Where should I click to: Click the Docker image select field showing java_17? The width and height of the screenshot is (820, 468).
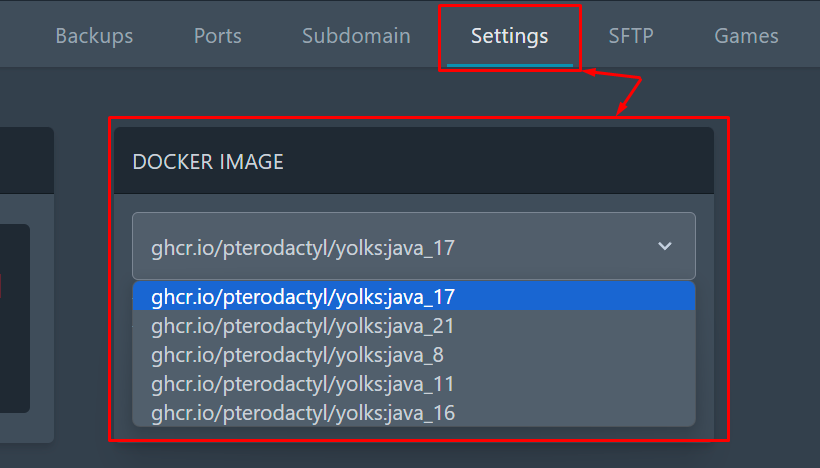[x=414, y=246]
